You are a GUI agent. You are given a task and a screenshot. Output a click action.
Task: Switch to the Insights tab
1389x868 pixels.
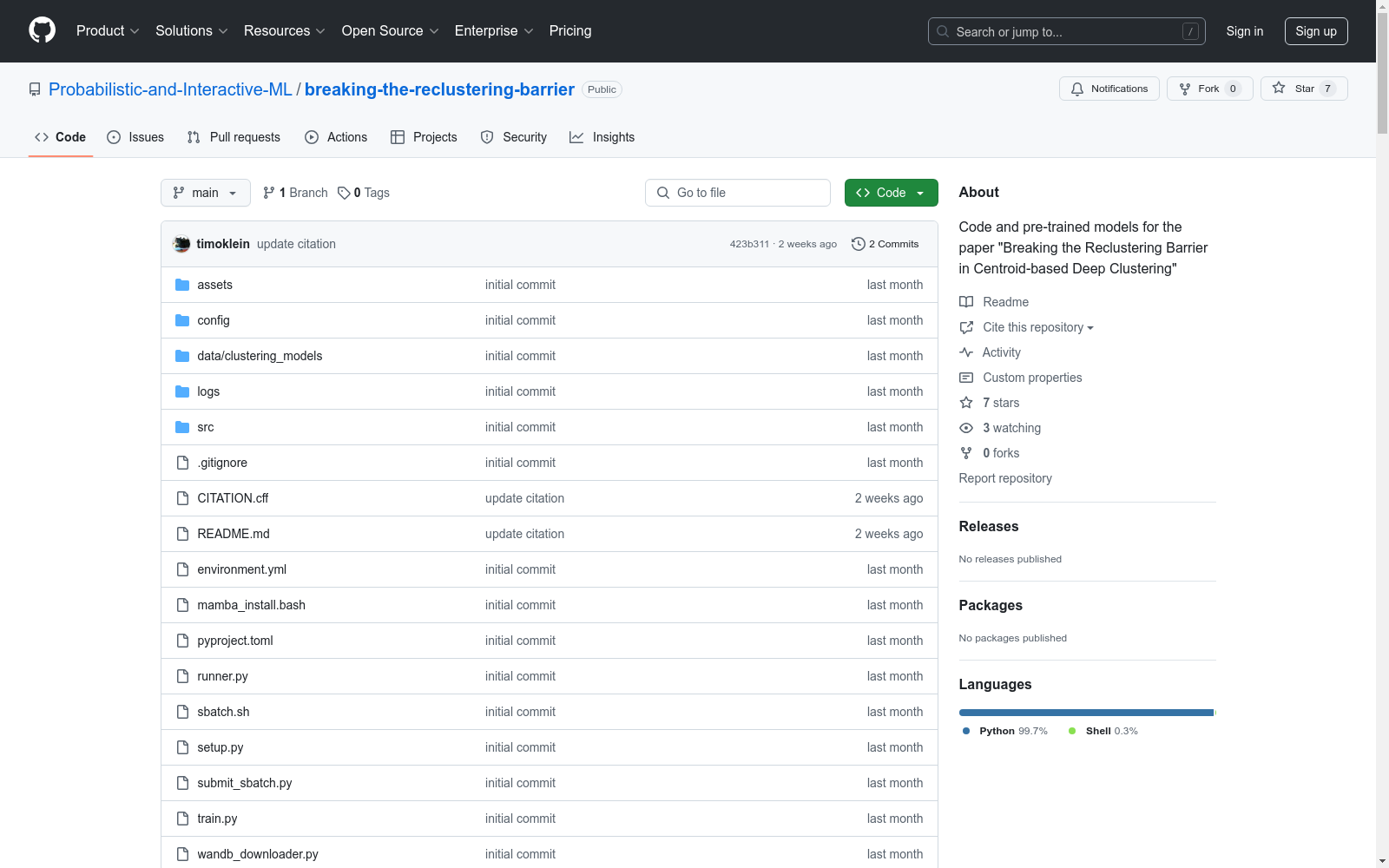[x=602, y=137]
